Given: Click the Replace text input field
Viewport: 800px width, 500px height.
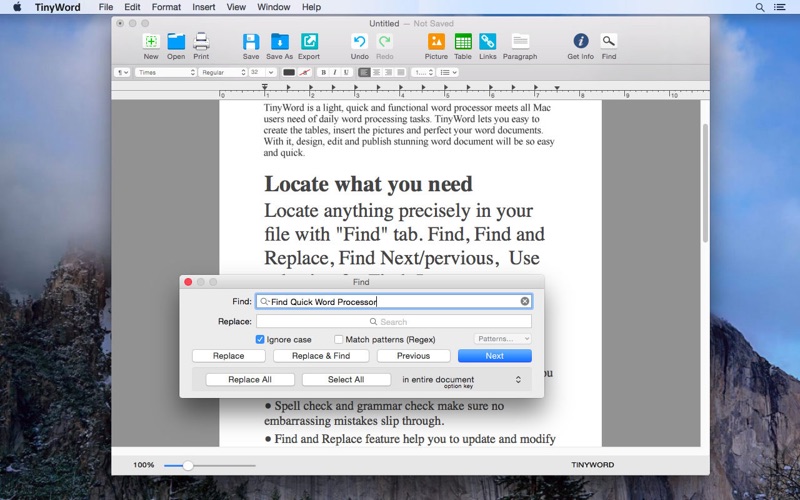Looking at the screenshot, I should pos(393,321).
